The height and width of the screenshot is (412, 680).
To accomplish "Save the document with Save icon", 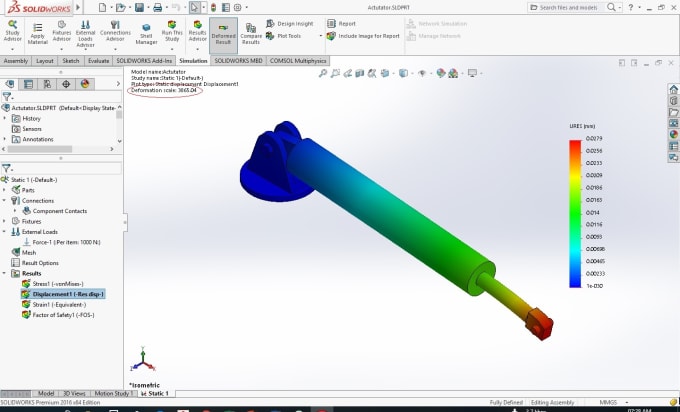I will point(139,7).
